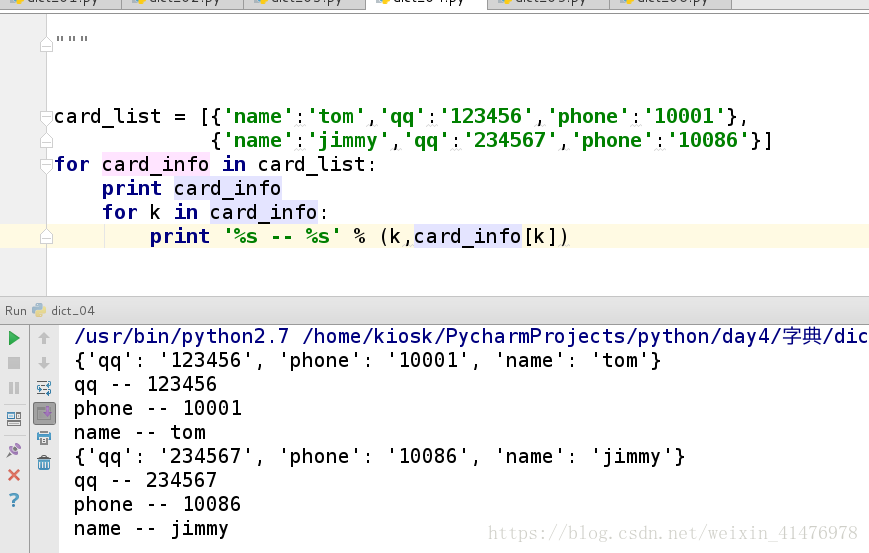This screenshot has height=553, width=869.
Task: Close the run tab with the red X
Action: tap(14, 475)
